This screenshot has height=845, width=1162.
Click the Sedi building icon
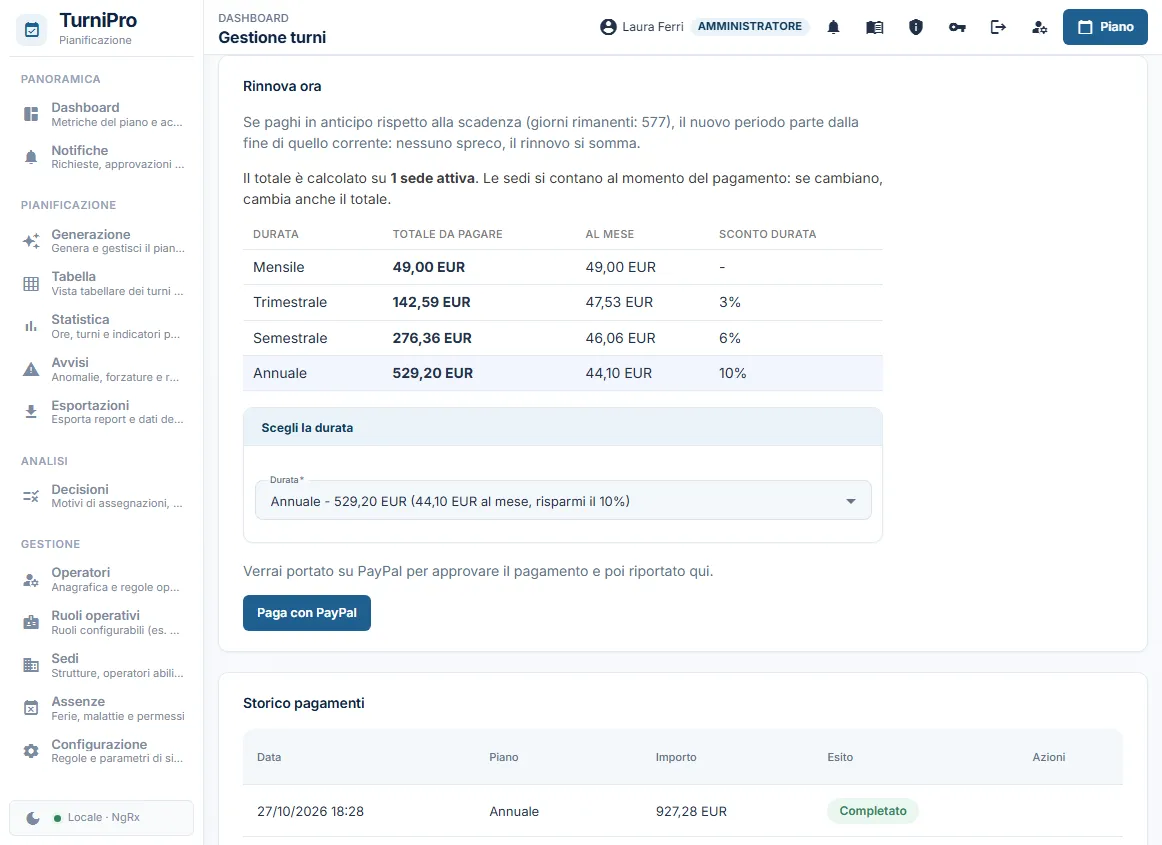coord(31,665)
